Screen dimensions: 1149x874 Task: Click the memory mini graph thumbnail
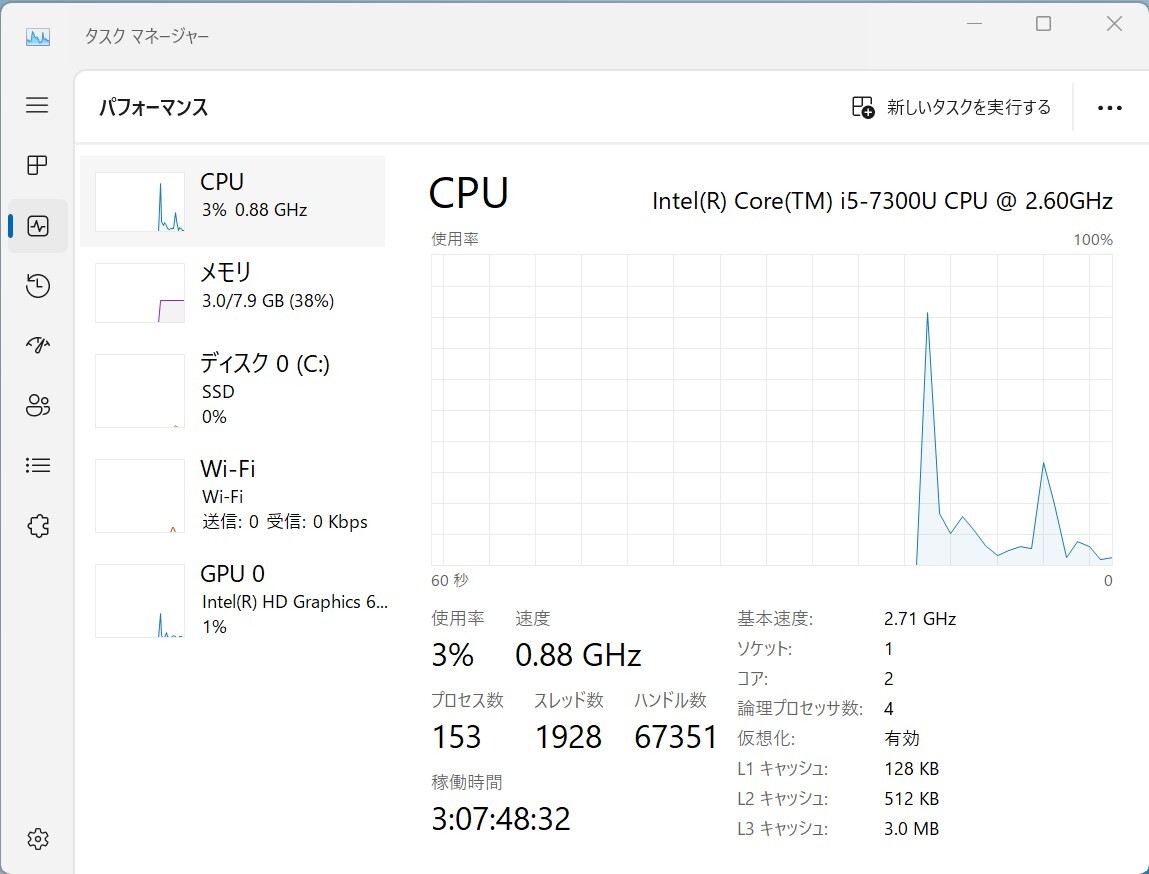click(140, 293)
